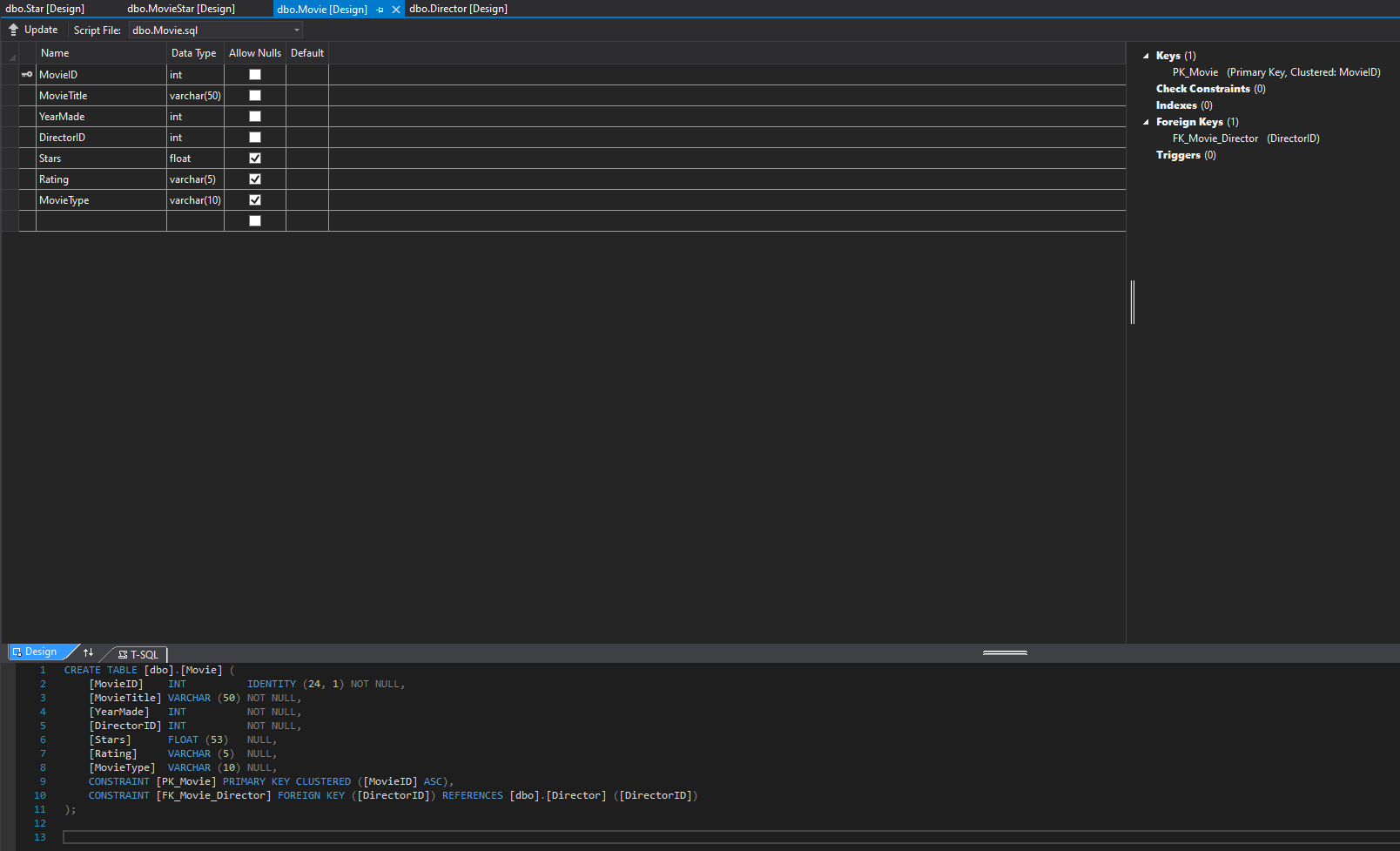Select the swap panes arrows icon near Design tab
The image size is (1400, 851).
coord(88,652)
